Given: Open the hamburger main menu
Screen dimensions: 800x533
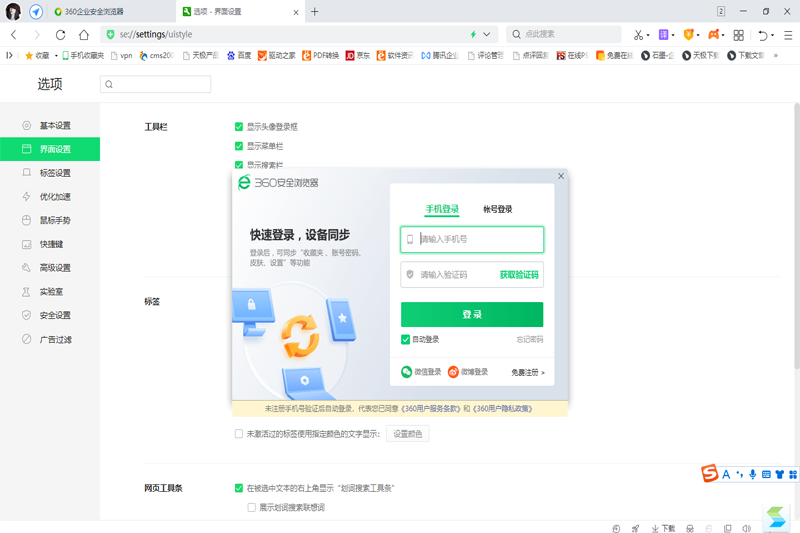Looking at the screenshot, I should pyautogui.click(x=788, y=35).
